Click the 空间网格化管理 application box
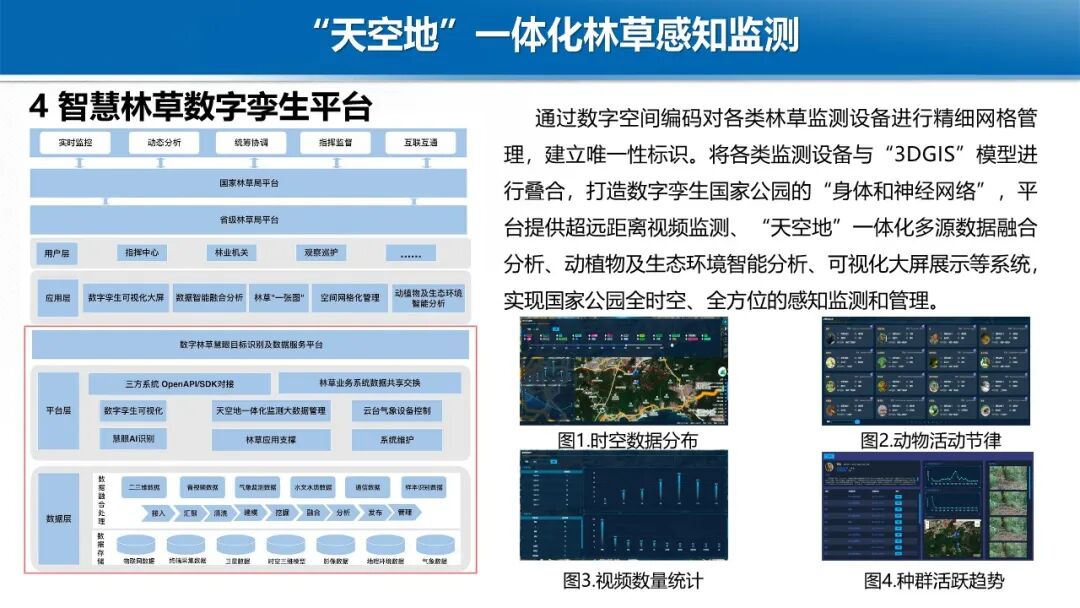The height and width of the screenshot is (608, 1080). pyautogui.click(x=350, y=298)
